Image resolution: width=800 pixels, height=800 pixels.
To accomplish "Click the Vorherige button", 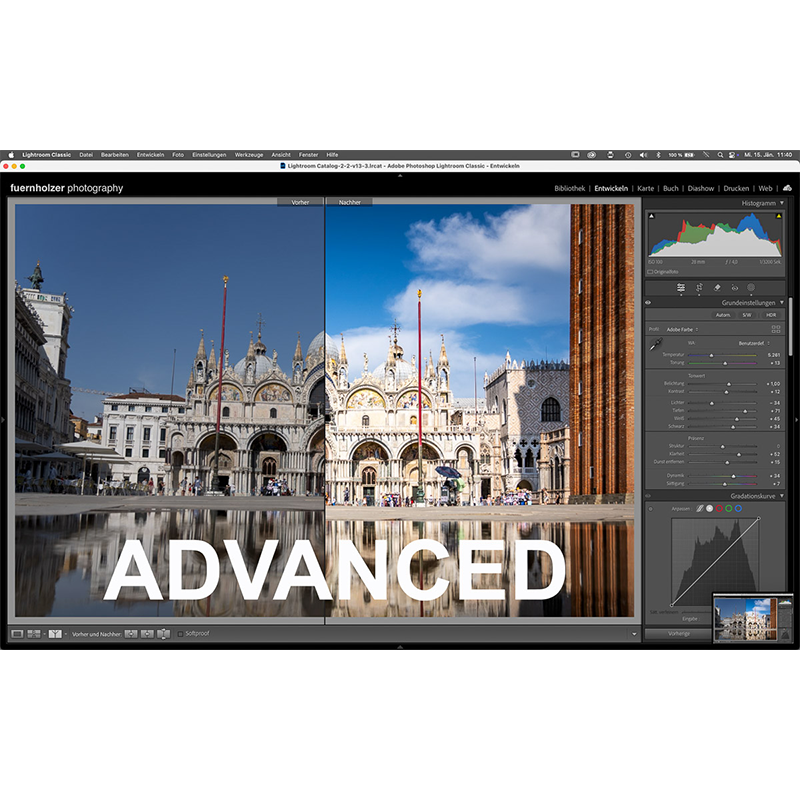I will pos(679,633).
